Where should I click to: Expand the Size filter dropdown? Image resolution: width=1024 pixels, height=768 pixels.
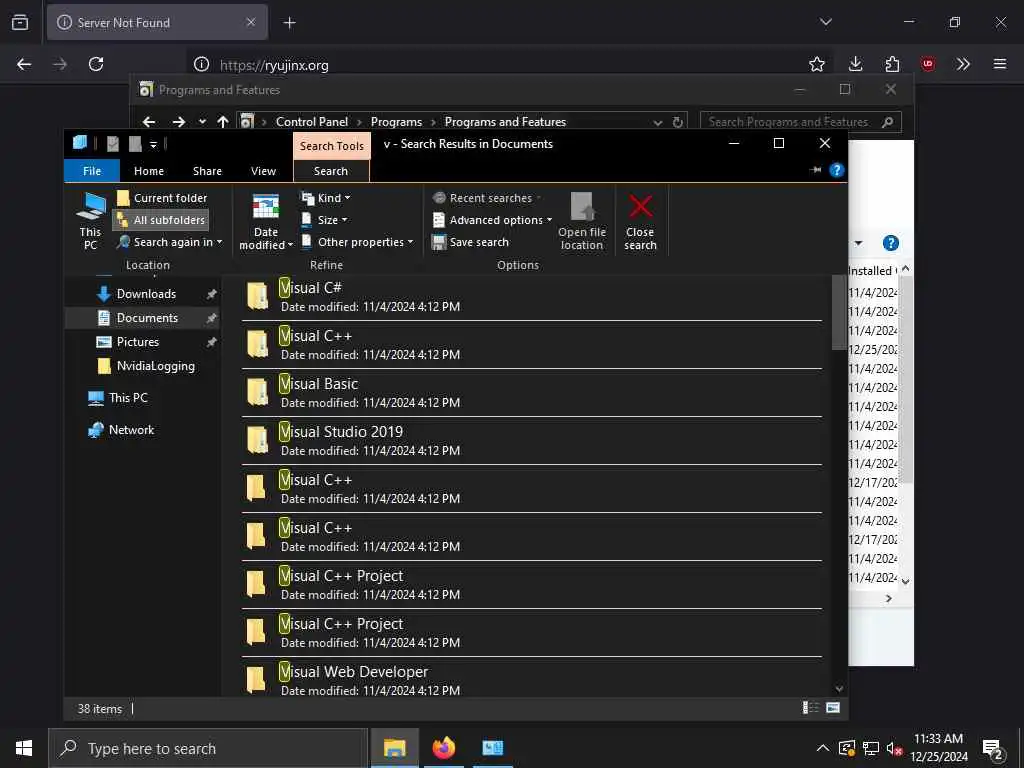tap(324, 220)
